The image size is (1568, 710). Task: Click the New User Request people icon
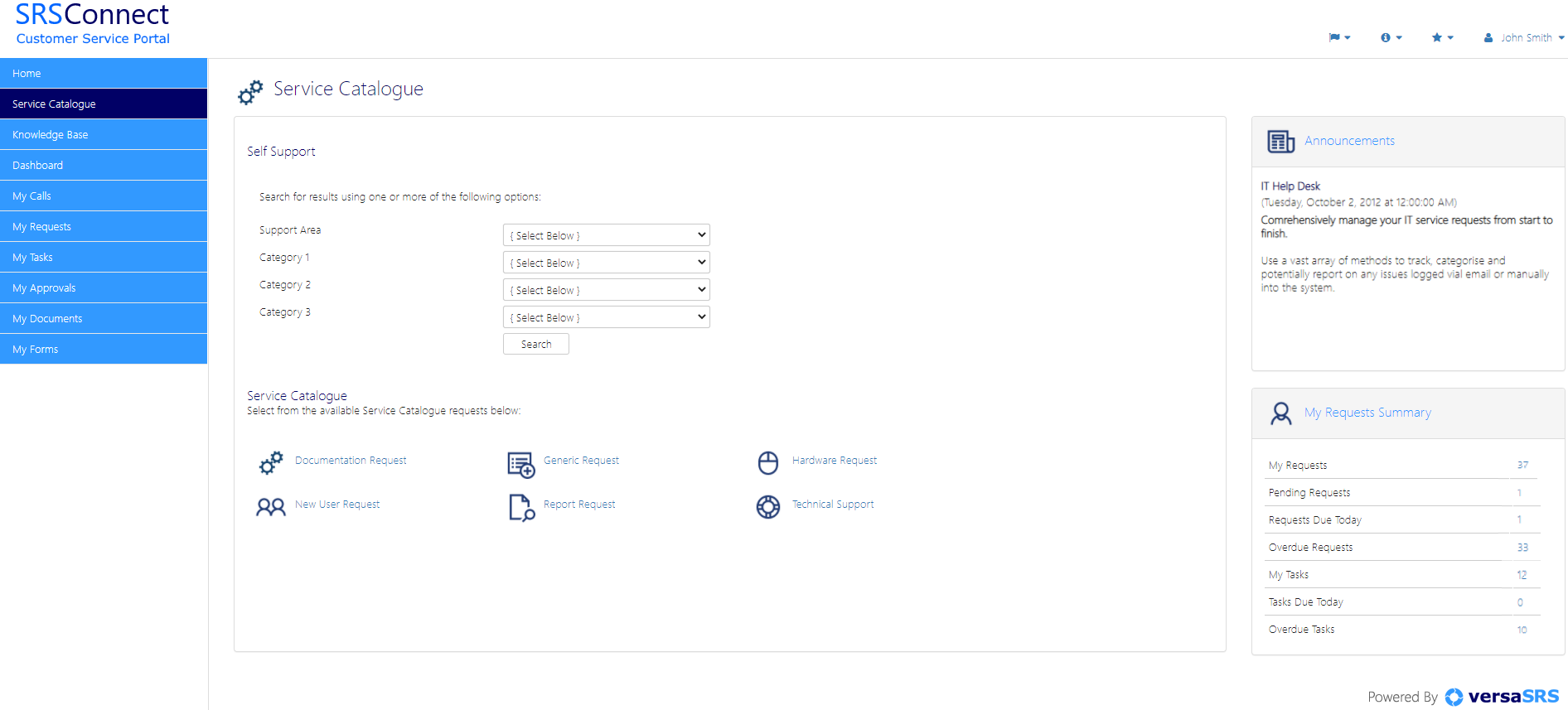click(x=270, y=507)
